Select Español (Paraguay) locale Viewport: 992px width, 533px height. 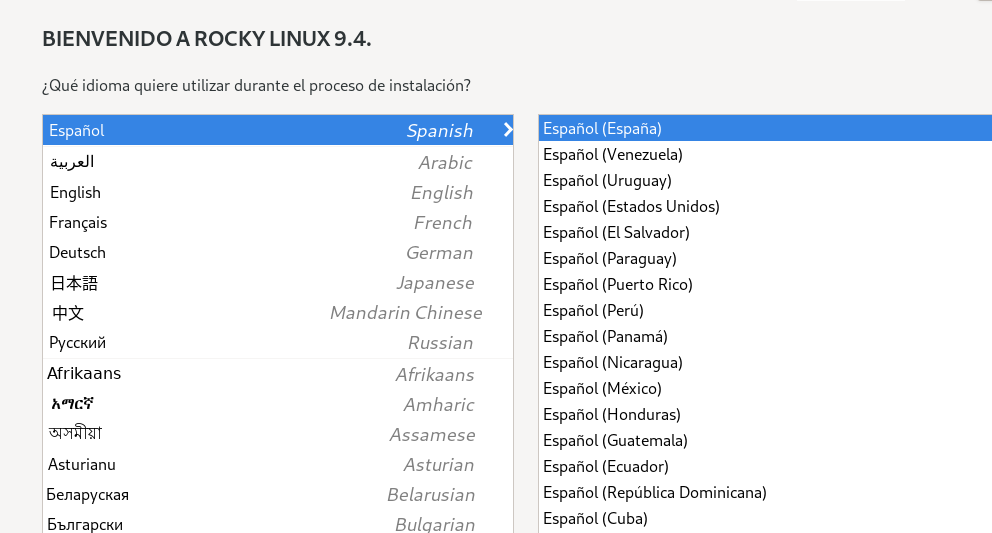(x=766, y=258)
